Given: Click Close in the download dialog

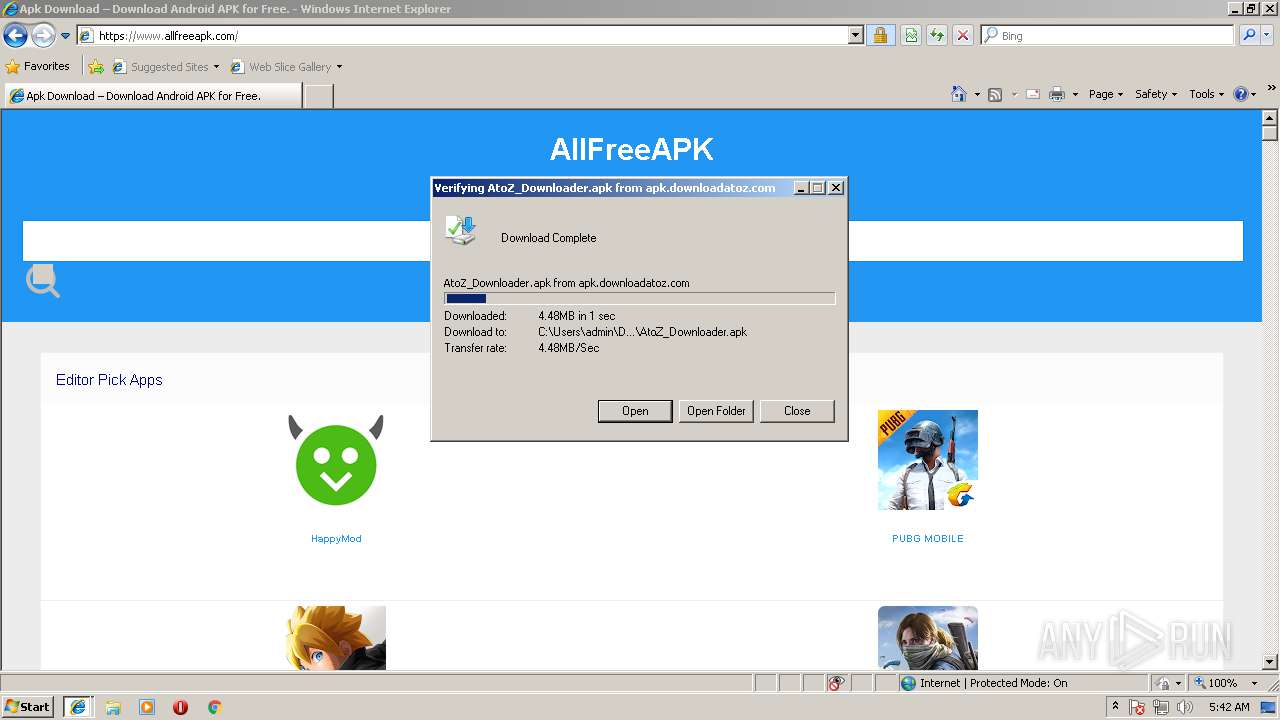Looking at the screenshot, I should [797, 411].
